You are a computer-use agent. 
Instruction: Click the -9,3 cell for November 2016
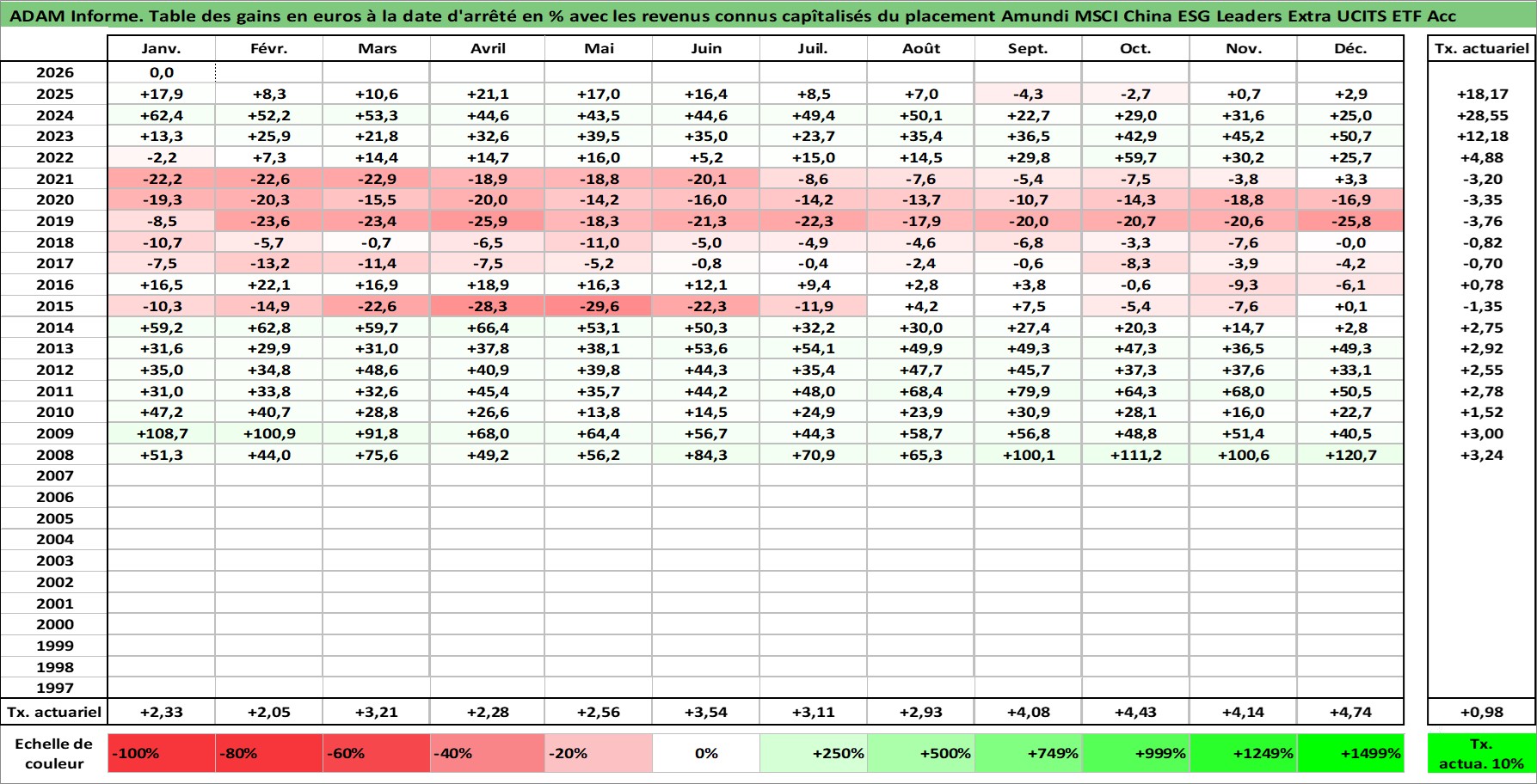1244,285
